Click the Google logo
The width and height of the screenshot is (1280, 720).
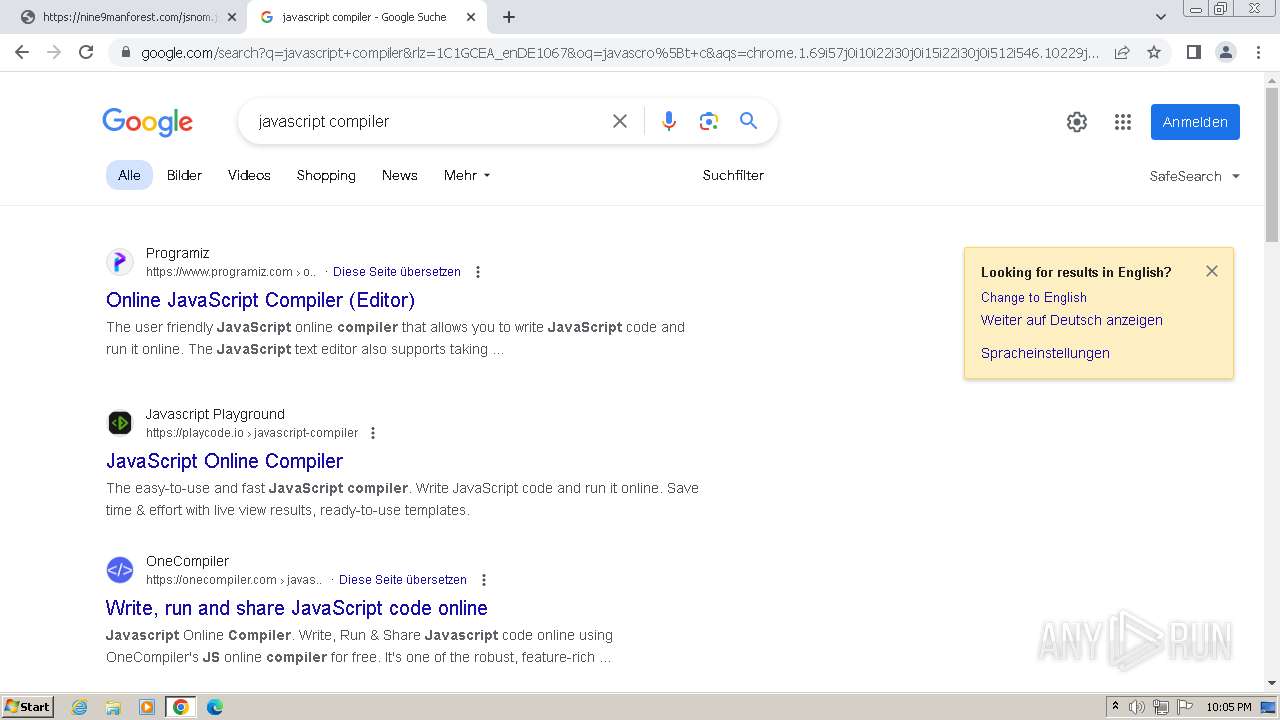click(147, 122)
